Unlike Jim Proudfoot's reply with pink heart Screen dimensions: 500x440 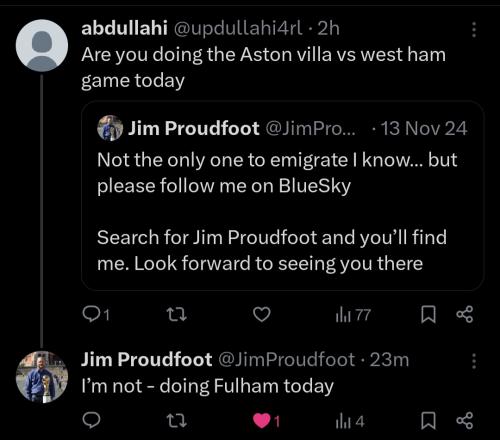coord(266,421)
